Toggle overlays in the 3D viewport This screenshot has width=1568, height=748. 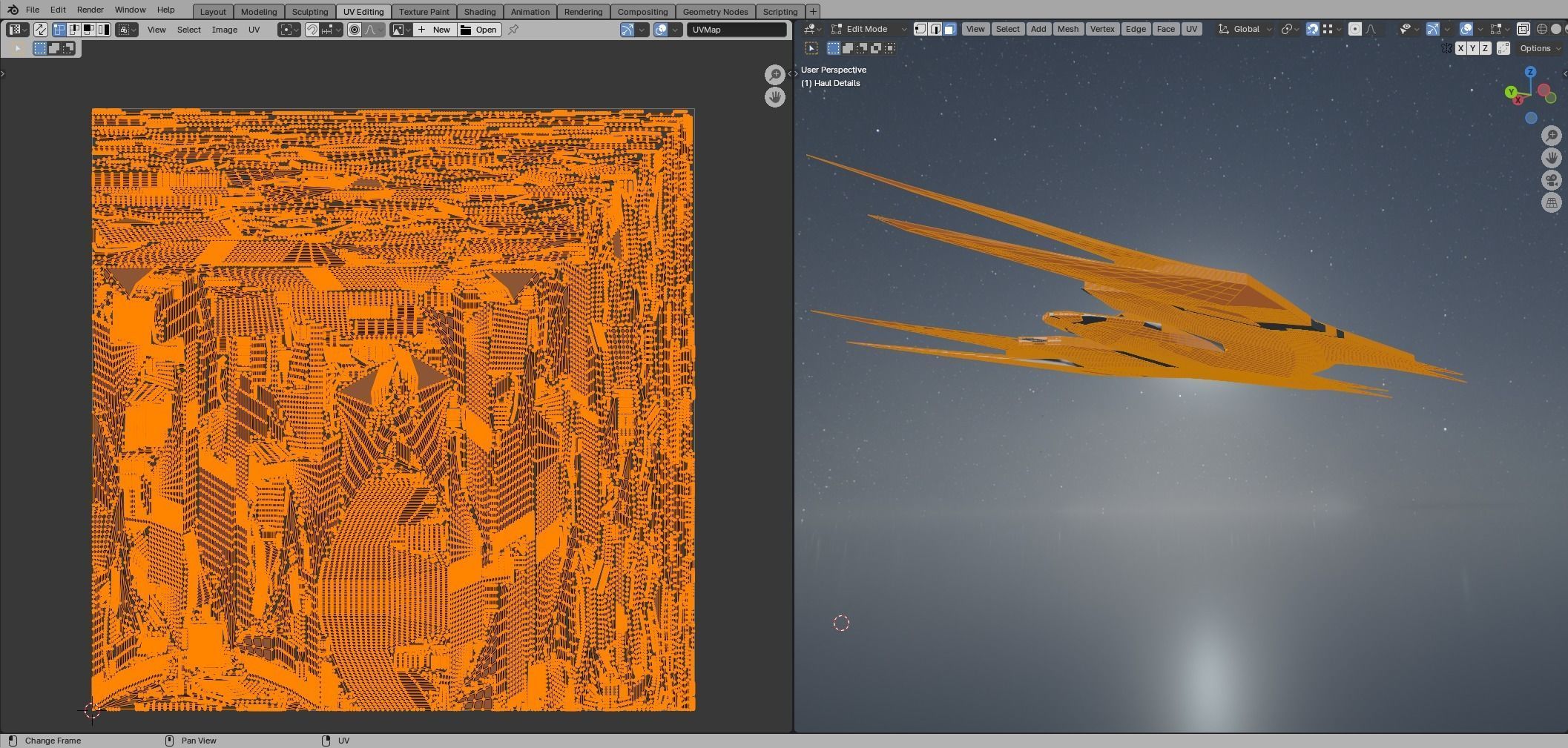point(1466,29)
